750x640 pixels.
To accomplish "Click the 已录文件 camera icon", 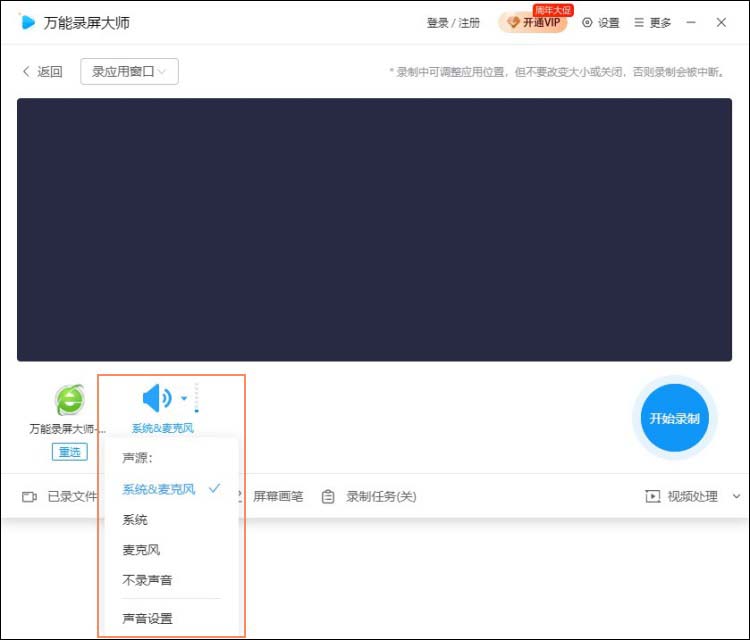I will (30, 496).
